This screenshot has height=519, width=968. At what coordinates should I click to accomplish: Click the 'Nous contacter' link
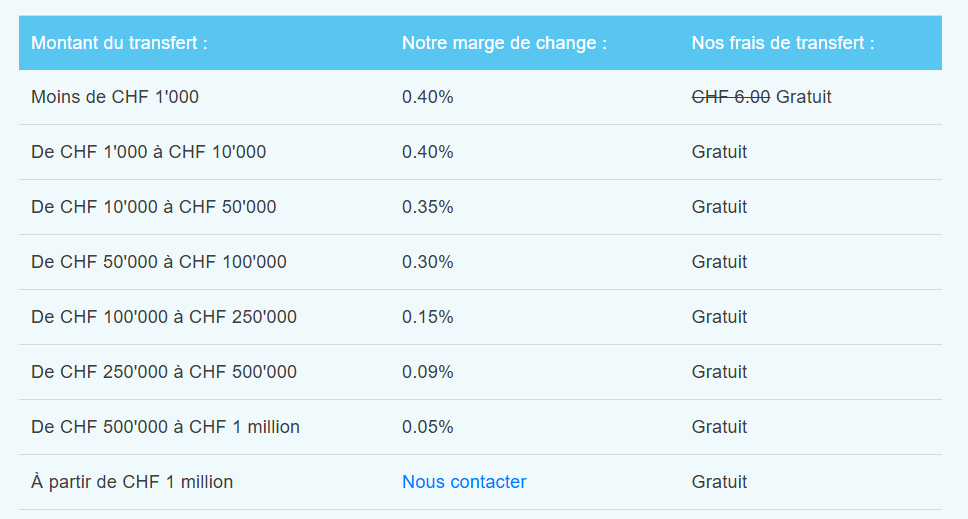464,482
